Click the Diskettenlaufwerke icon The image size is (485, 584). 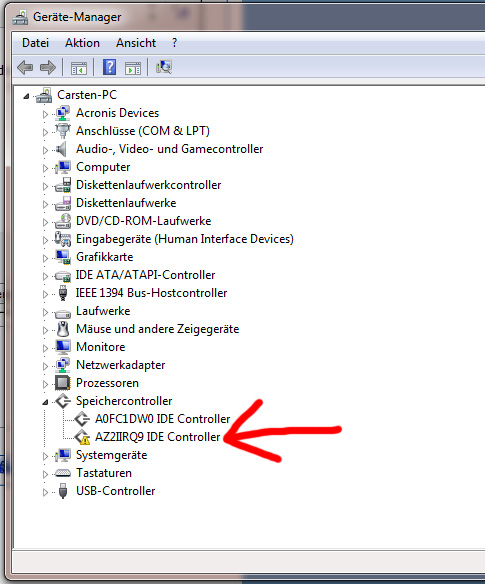tap(63, 203)
